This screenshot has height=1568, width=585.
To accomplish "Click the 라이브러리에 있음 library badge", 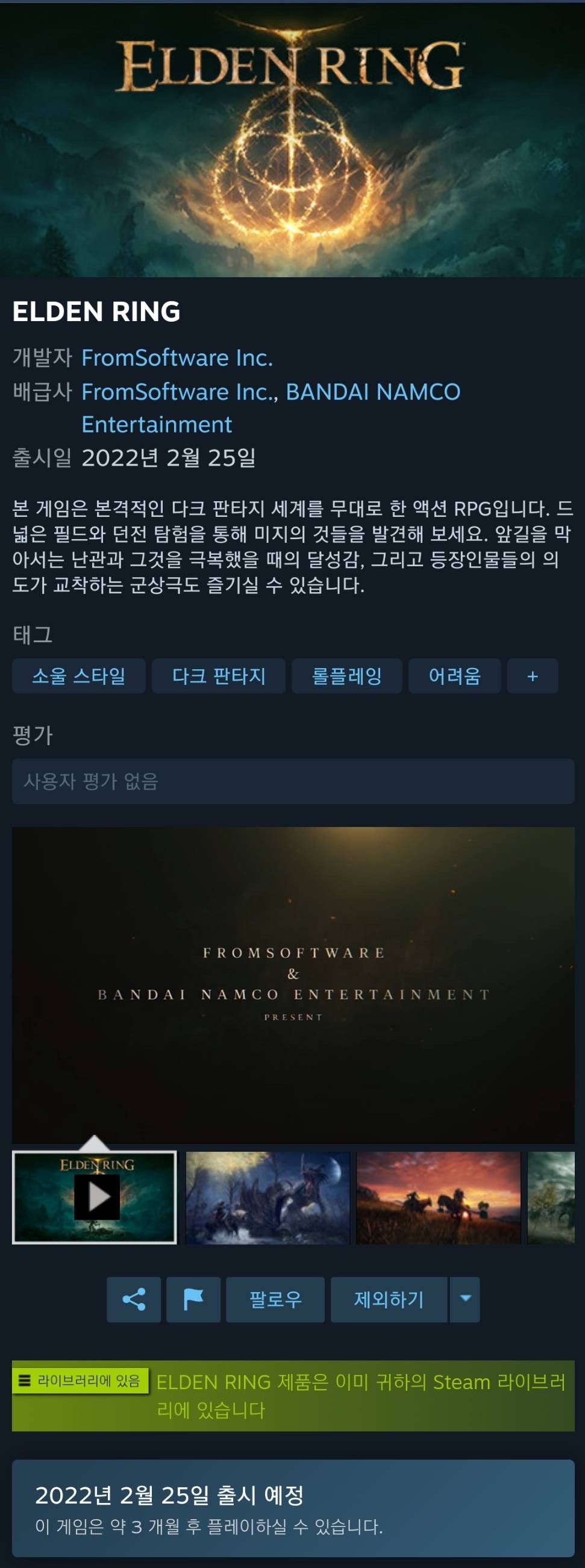I will (80, 1380).
